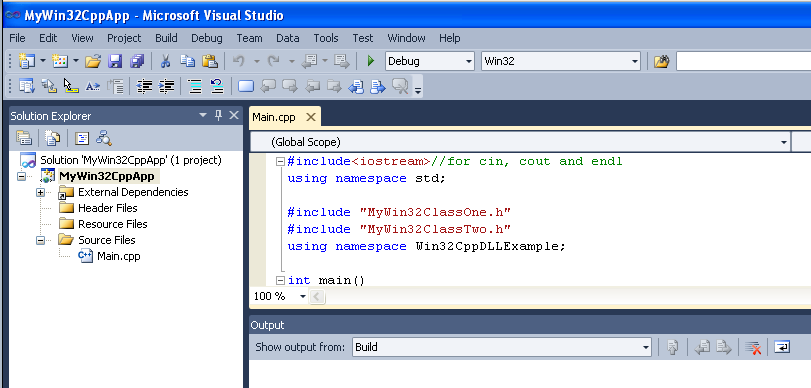Uncomment the selected lines icon
The height and width of the screenshot is (388, 811).
pyautogui.click(x=217, y=86)
